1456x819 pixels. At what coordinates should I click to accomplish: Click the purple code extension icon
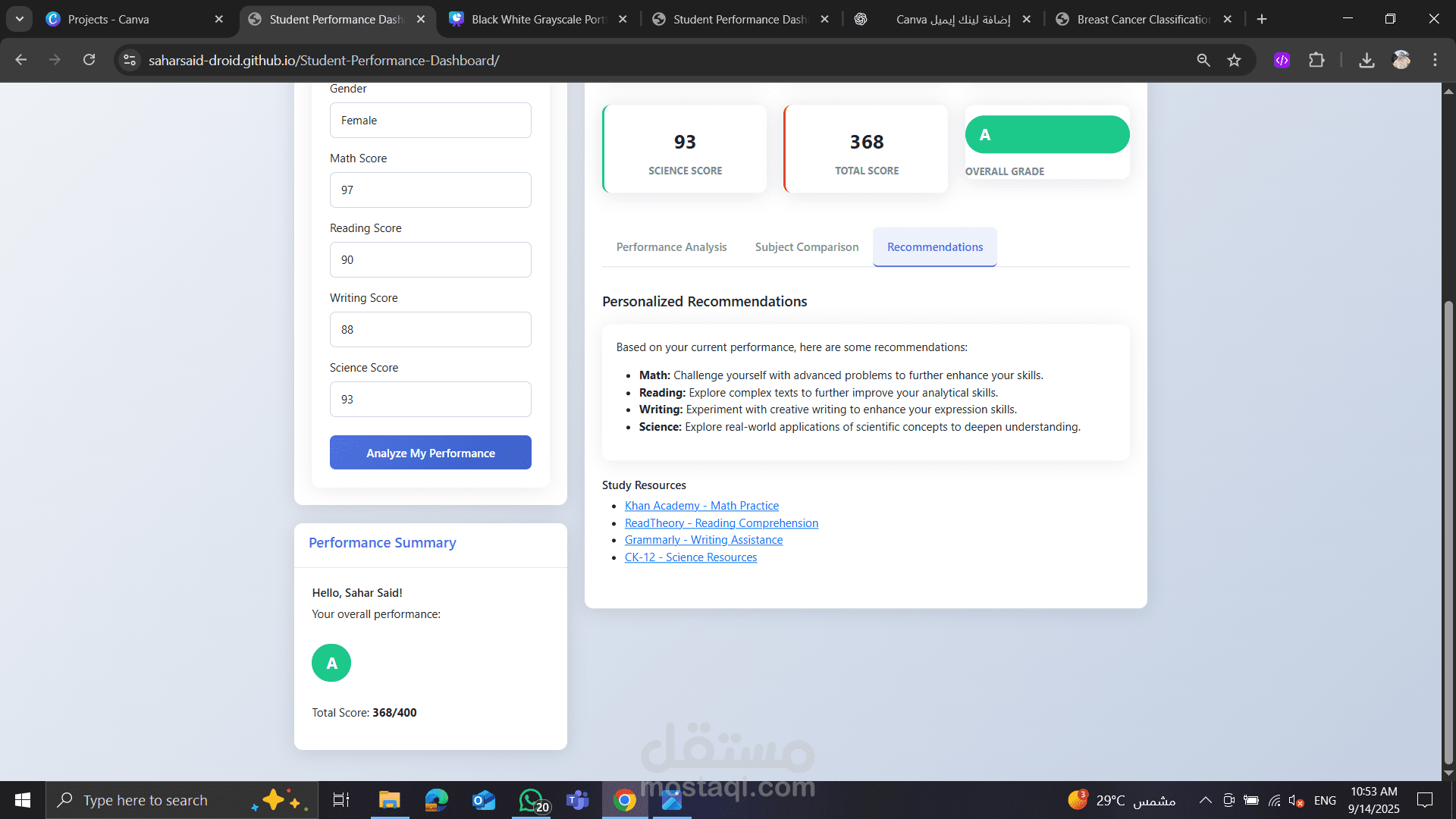click(x=1282, y=60)
